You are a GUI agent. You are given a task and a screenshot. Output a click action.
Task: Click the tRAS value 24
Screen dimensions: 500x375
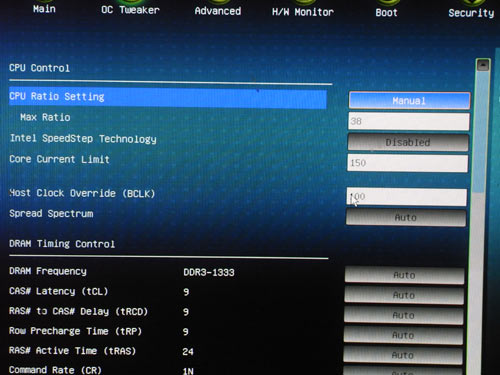pyautogui.click(x=188, y=352)
